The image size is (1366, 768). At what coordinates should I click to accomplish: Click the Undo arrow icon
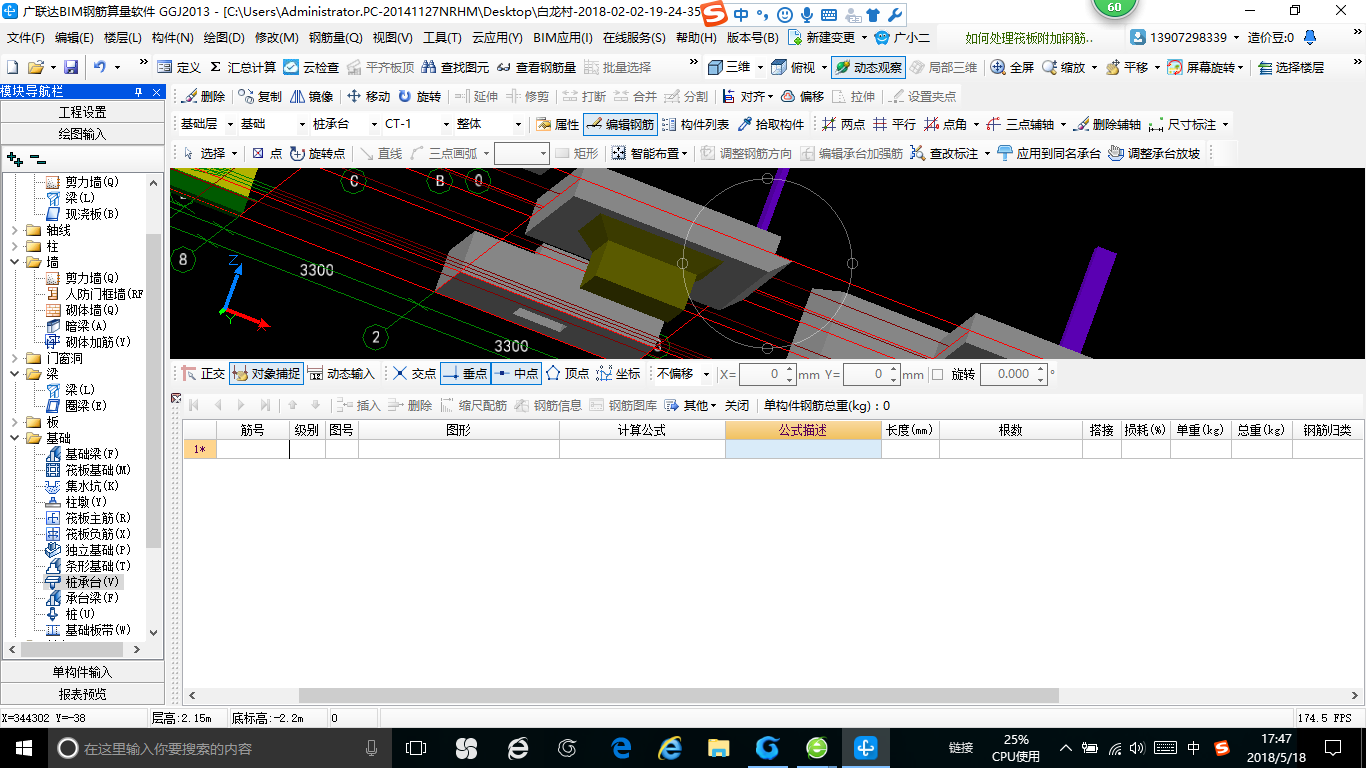(x=100, y=67)
